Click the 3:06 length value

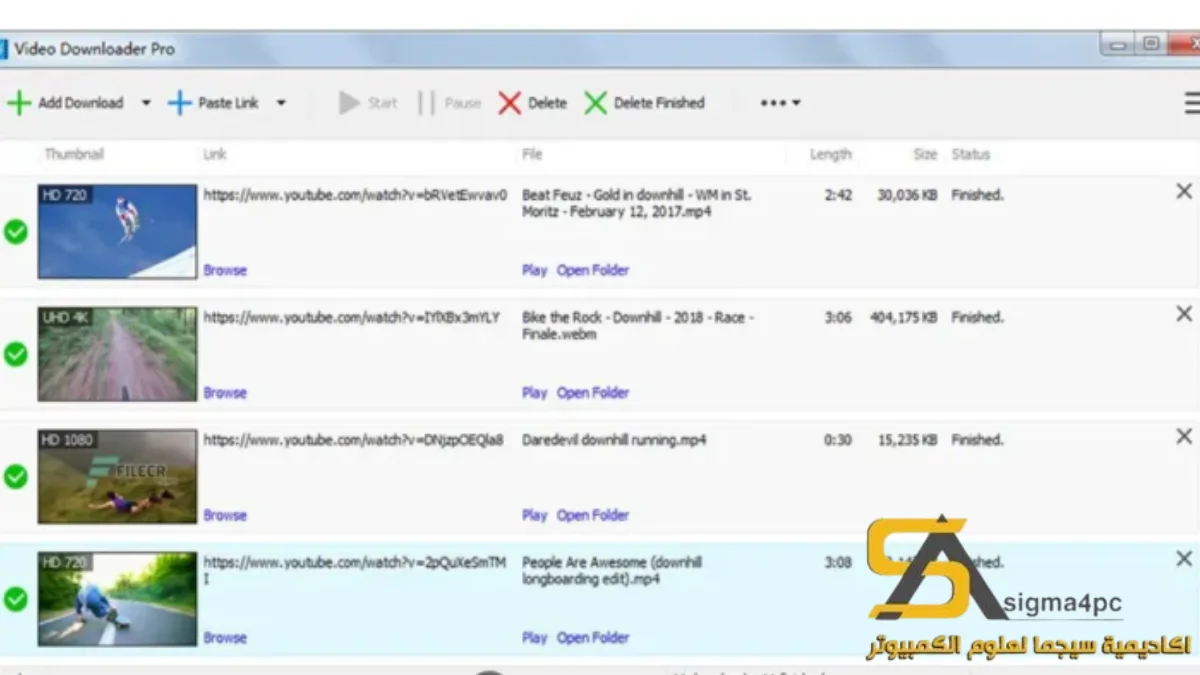click(x=838, y=317)
